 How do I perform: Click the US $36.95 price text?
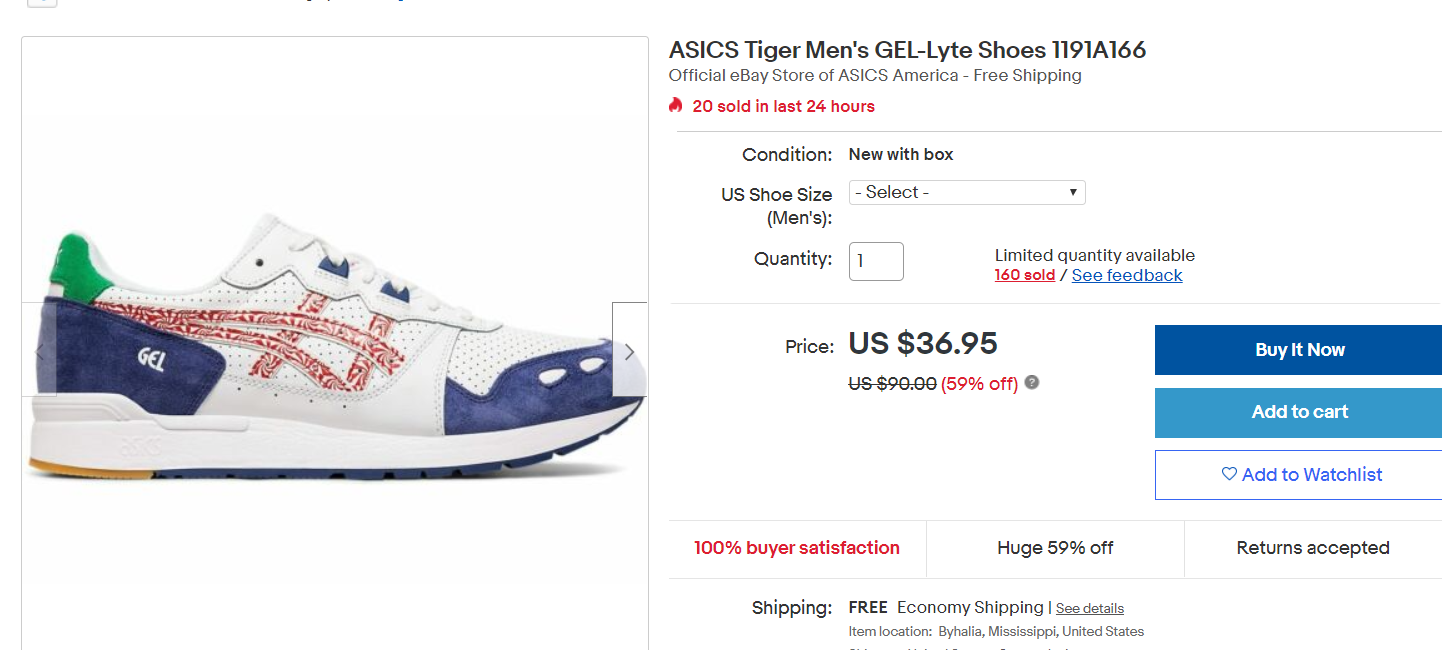(923, 344)
